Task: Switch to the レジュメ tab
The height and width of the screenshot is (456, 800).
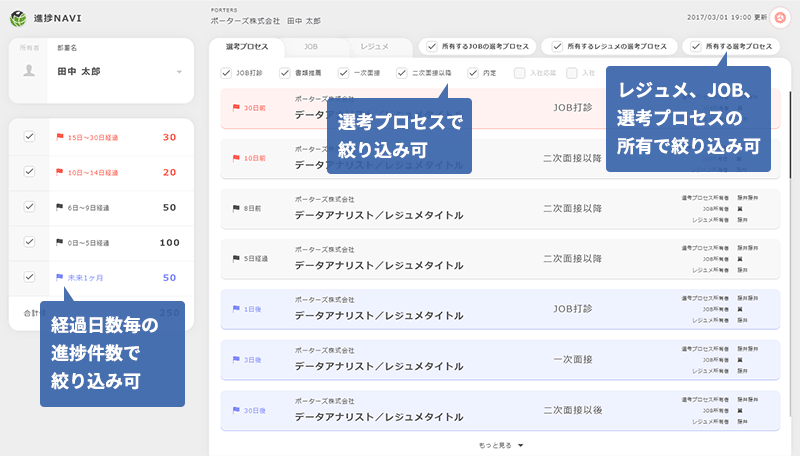Action: click(374, 46)
